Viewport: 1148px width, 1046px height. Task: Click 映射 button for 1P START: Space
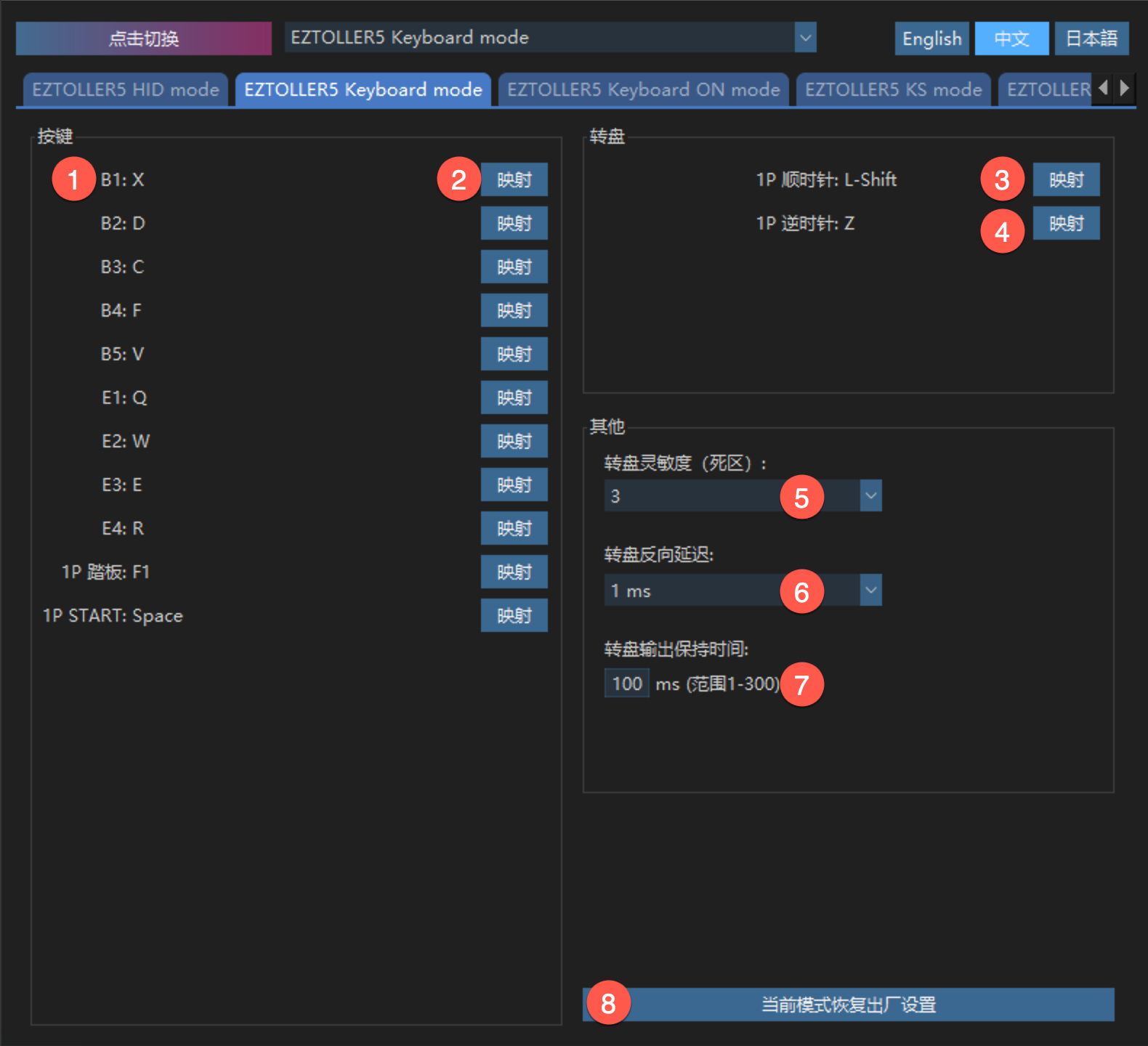[x=514, y=615]
